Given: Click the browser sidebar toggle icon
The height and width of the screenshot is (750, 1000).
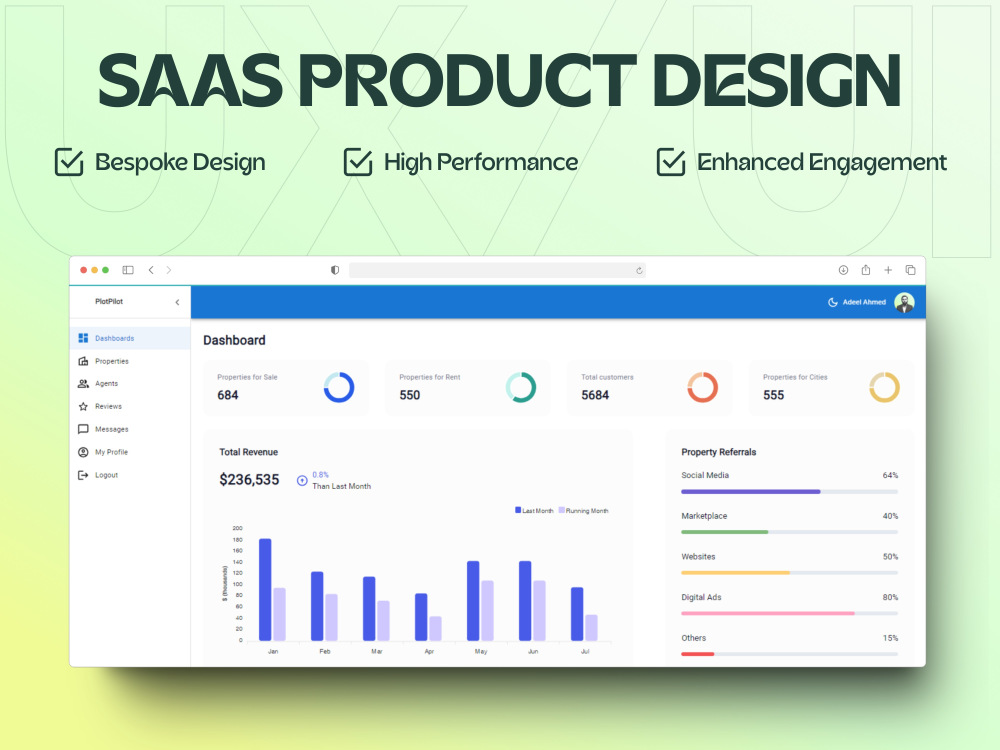Looking at the screenshot, I should [x=128, y=270].
